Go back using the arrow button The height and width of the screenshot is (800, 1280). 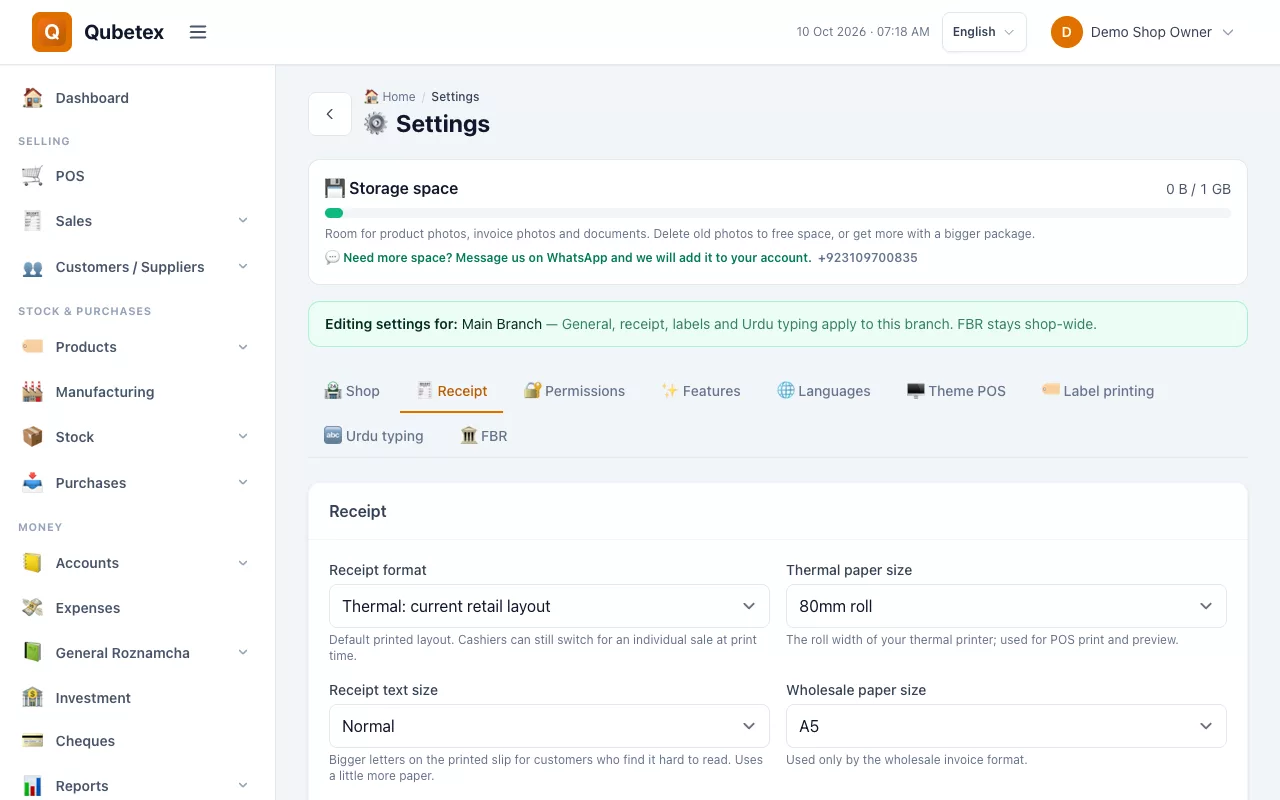click(330, 114)
